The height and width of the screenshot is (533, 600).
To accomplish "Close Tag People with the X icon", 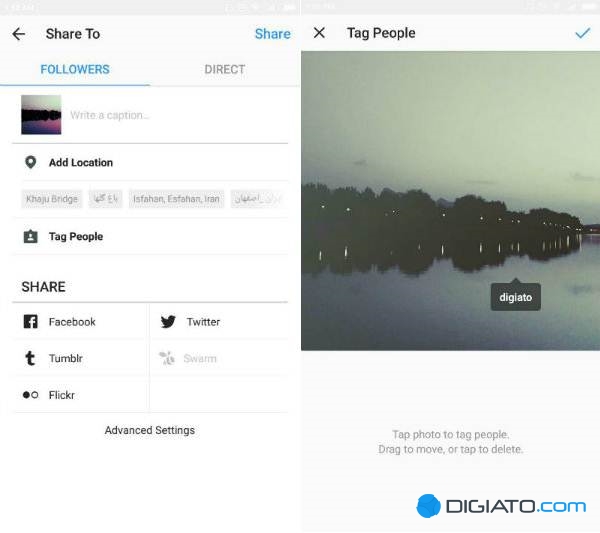I will (x=319, y=33).
